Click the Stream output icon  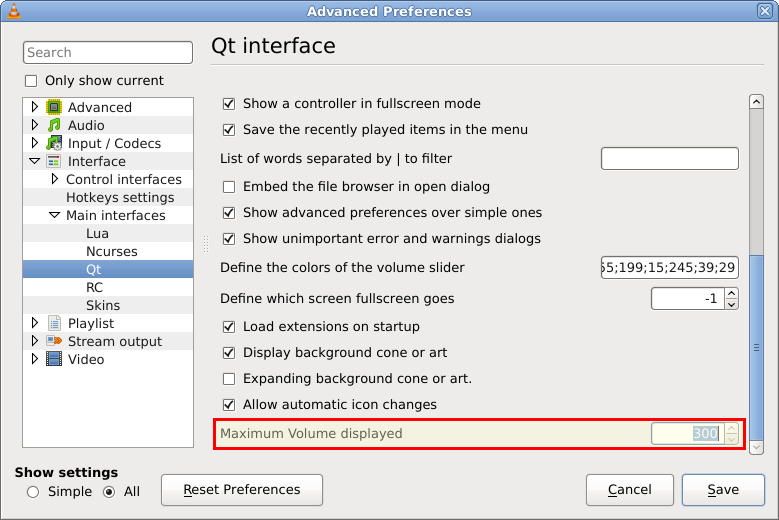(x=54, y=341)
